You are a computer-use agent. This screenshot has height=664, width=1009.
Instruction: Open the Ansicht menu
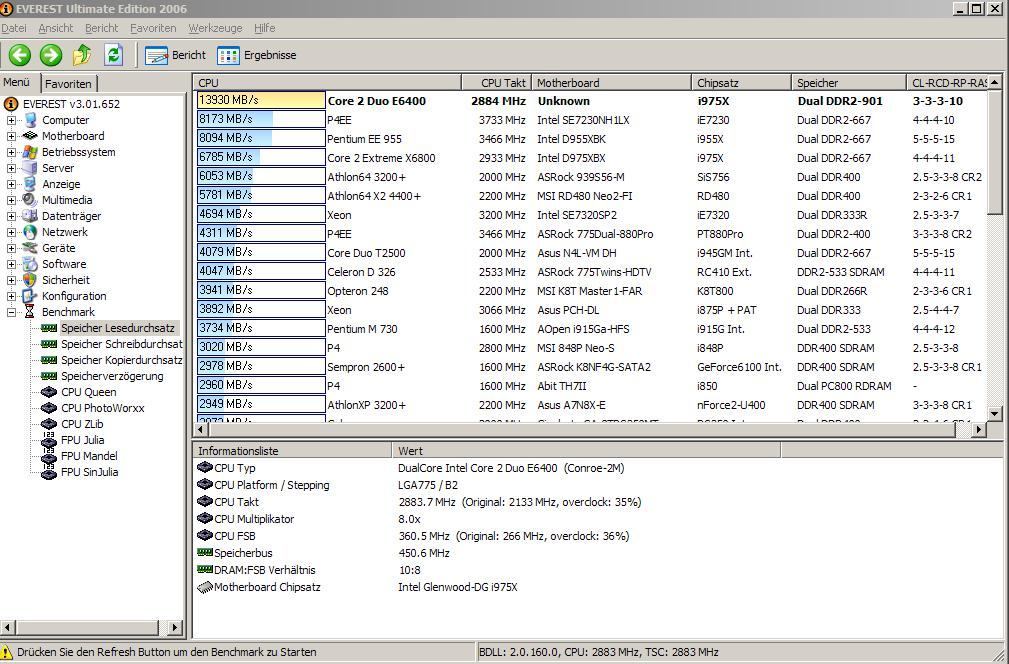tap(56, 28)
